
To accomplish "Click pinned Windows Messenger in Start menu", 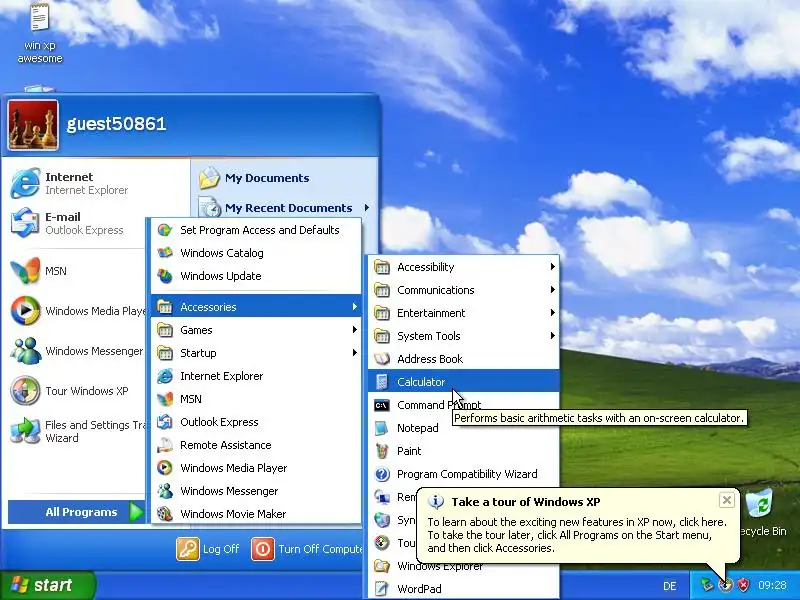I will click(77, 351).
